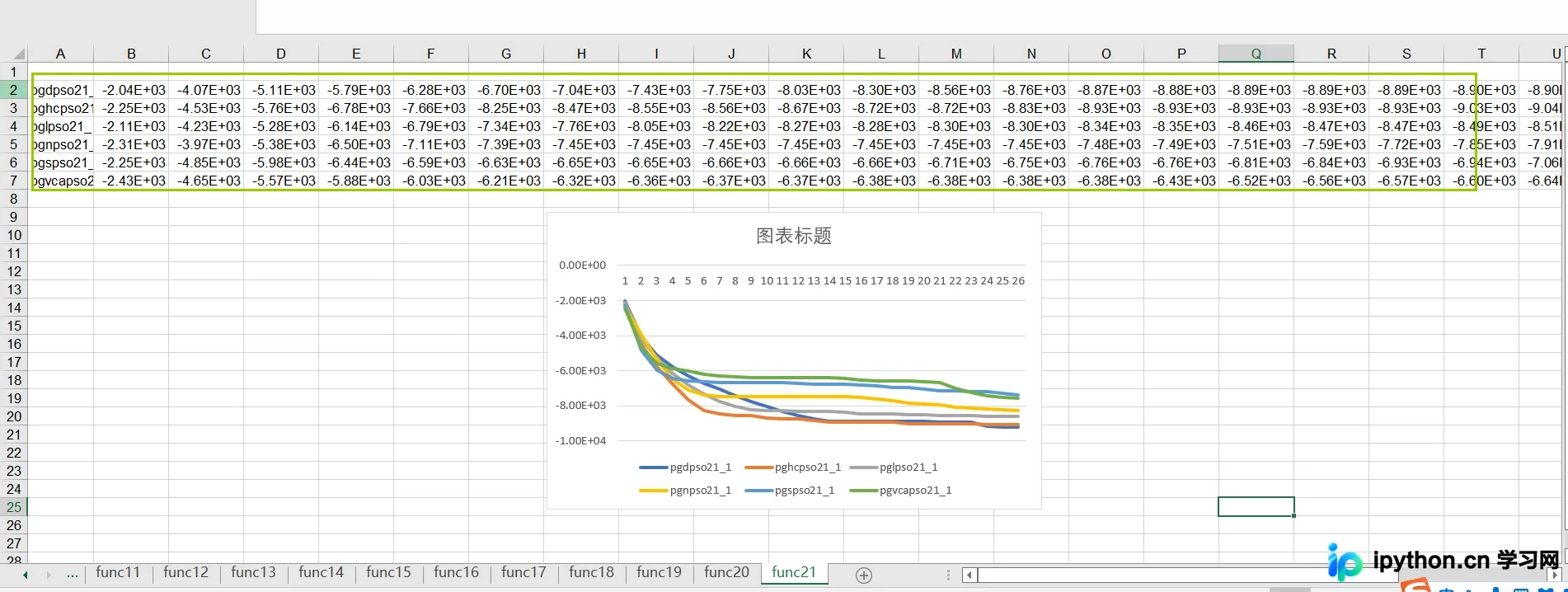Screen dimensions: 1568x592
Task: Click the chart title 图表标题
Action: pos(794,236)
